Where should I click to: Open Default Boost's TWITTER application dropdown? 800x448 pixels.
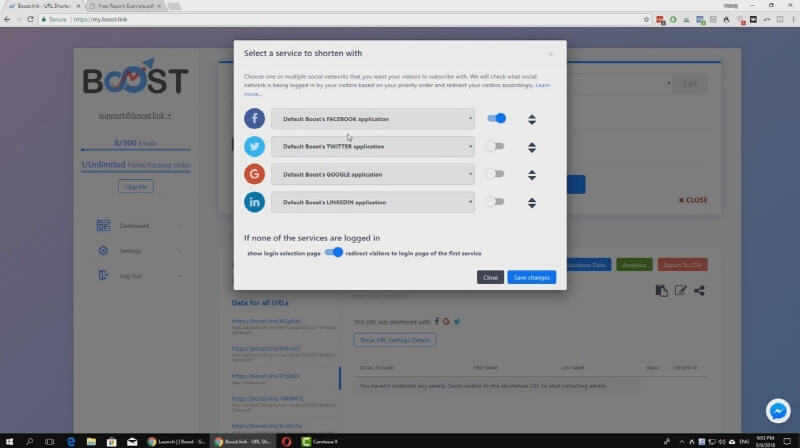point(373,146)
